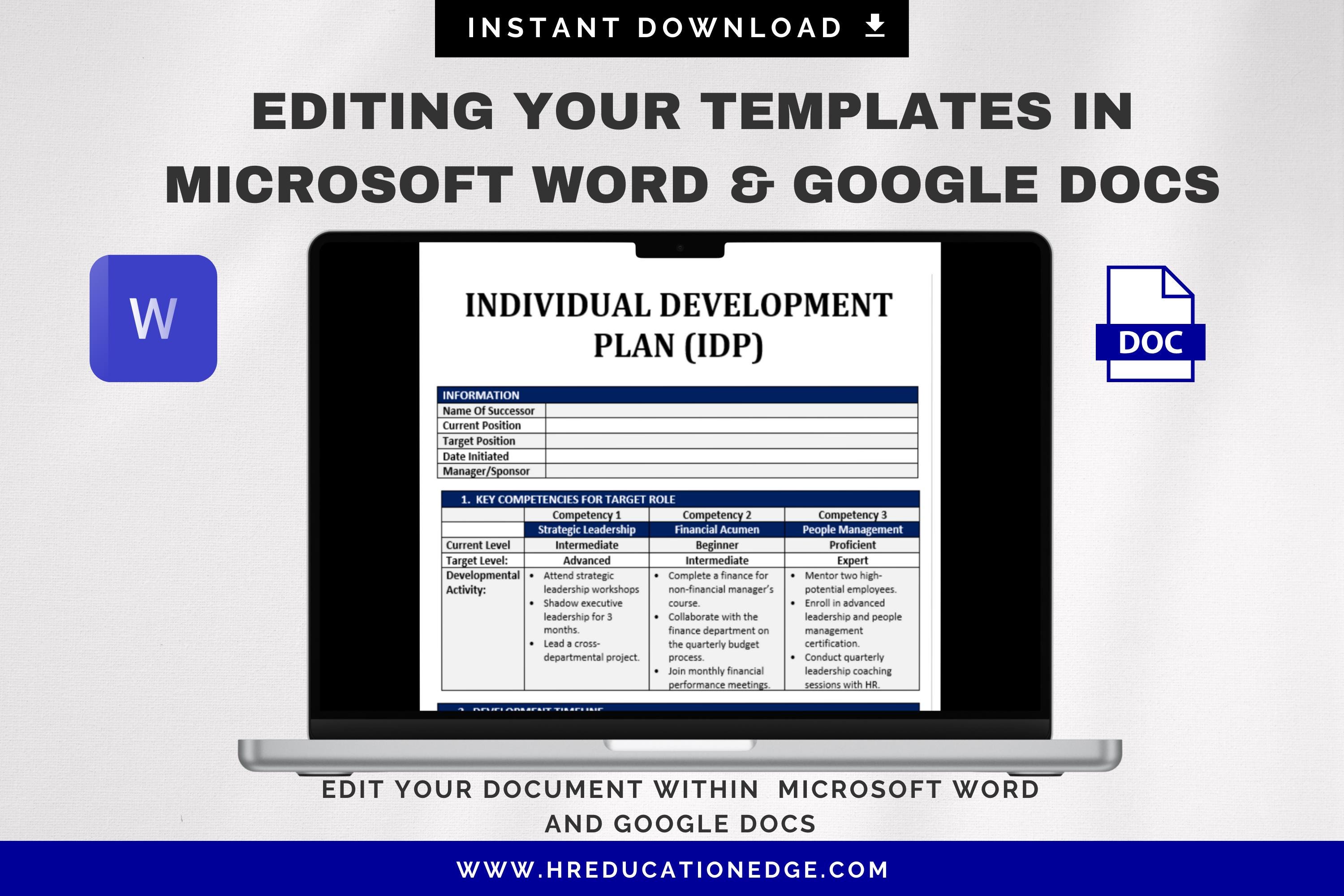1344x896 pixels.
Task: Select the Strategic Leadership cell
Action: (586, 530)
